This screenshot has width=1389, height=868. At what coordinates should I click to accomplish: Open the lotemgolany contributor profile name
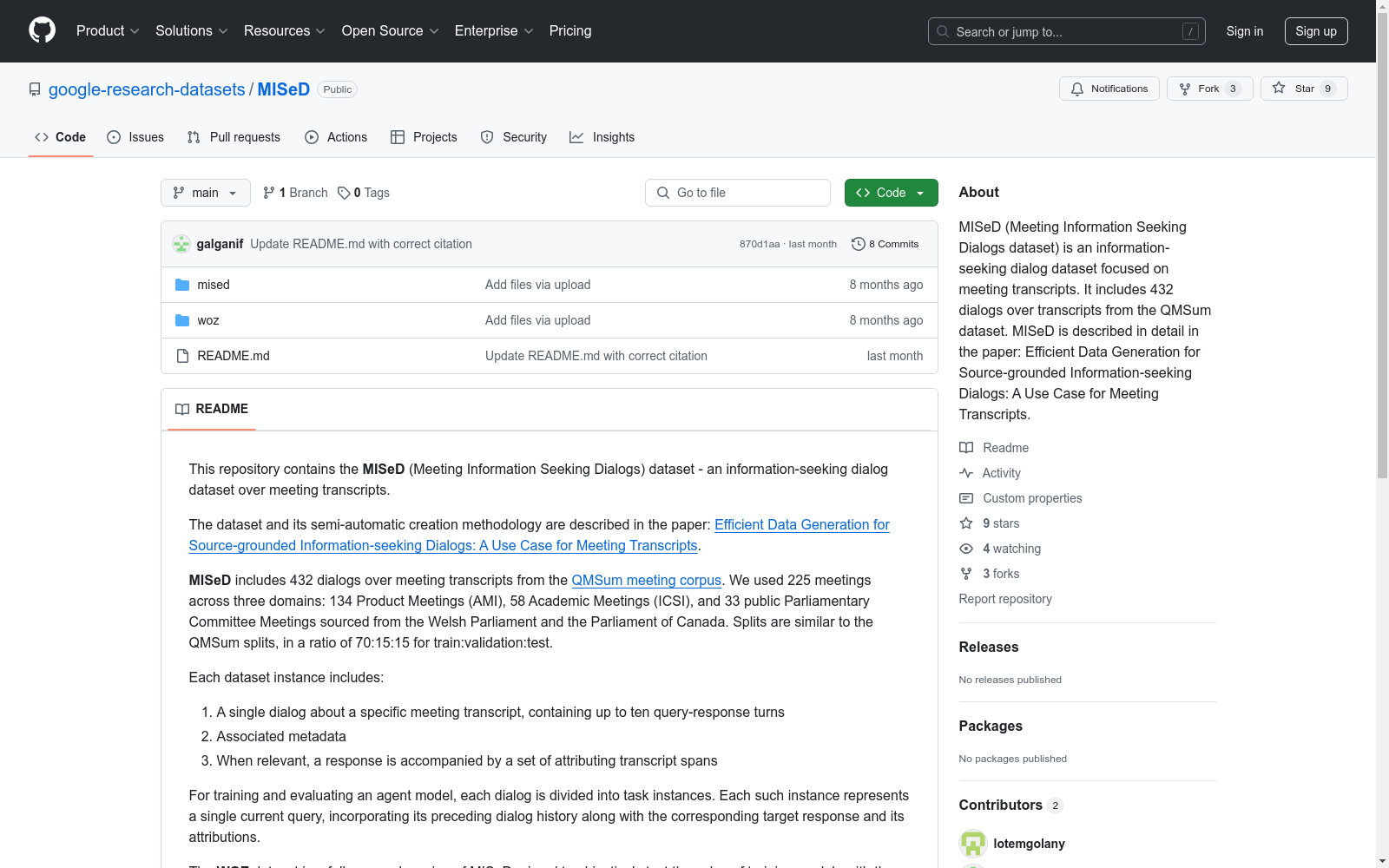(x=1030, y=844)
